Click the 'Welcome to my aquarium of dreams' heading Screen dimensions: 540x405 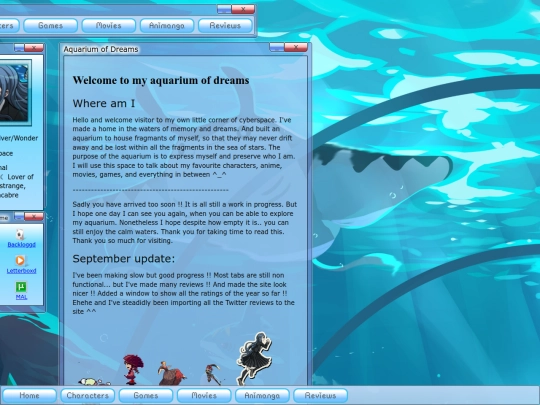tap(161, 80)
